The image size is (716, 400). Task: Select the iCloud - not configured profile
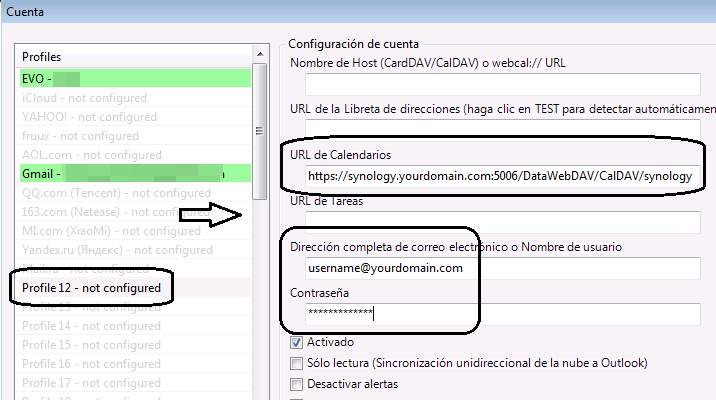135,98
